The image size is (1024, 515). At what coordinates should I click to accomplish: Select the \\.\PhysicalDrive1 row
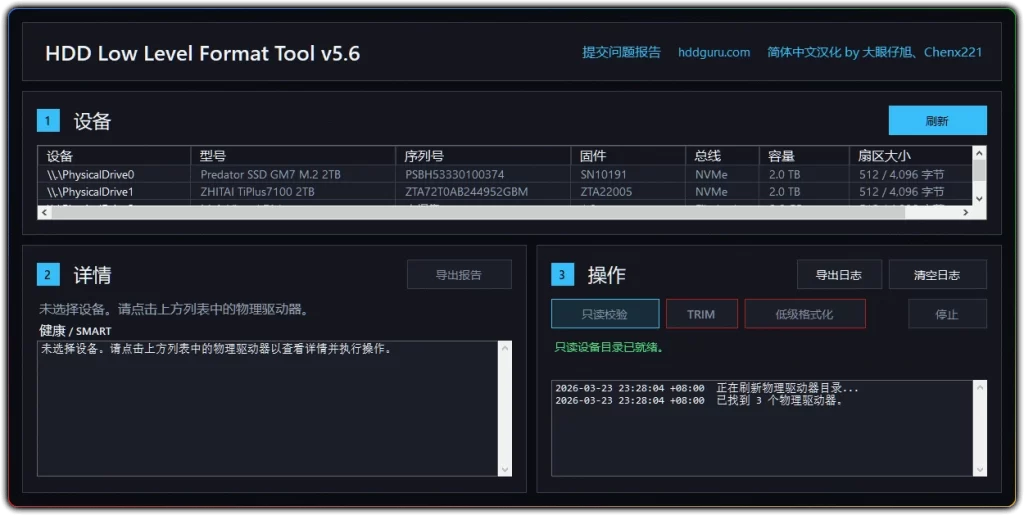point(505,192)
